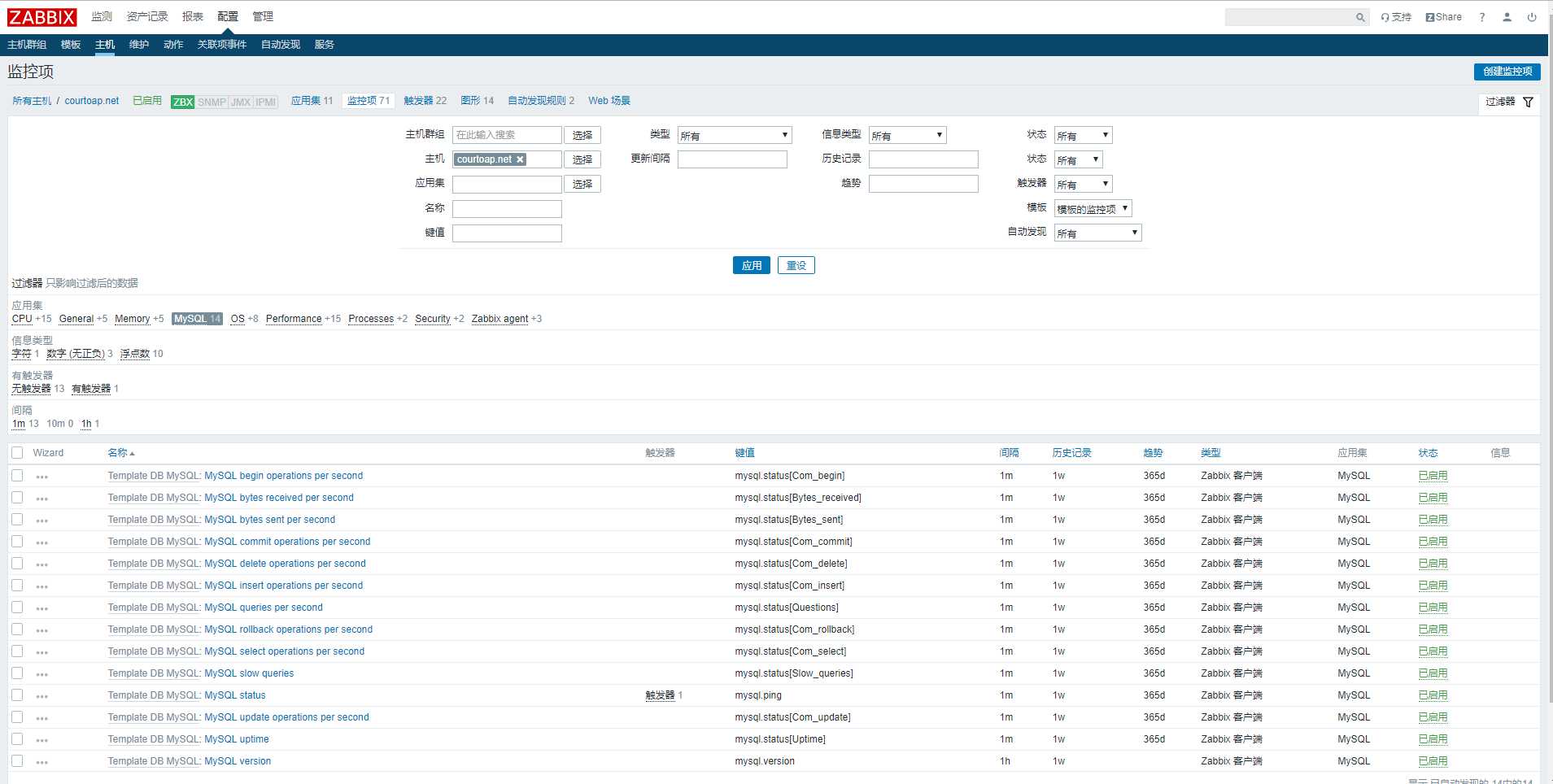Image resolution: width=1553 pixels, height=784 pixels.
Task: Filter subfilter by CPU application
Action: (x=22, y=319)
